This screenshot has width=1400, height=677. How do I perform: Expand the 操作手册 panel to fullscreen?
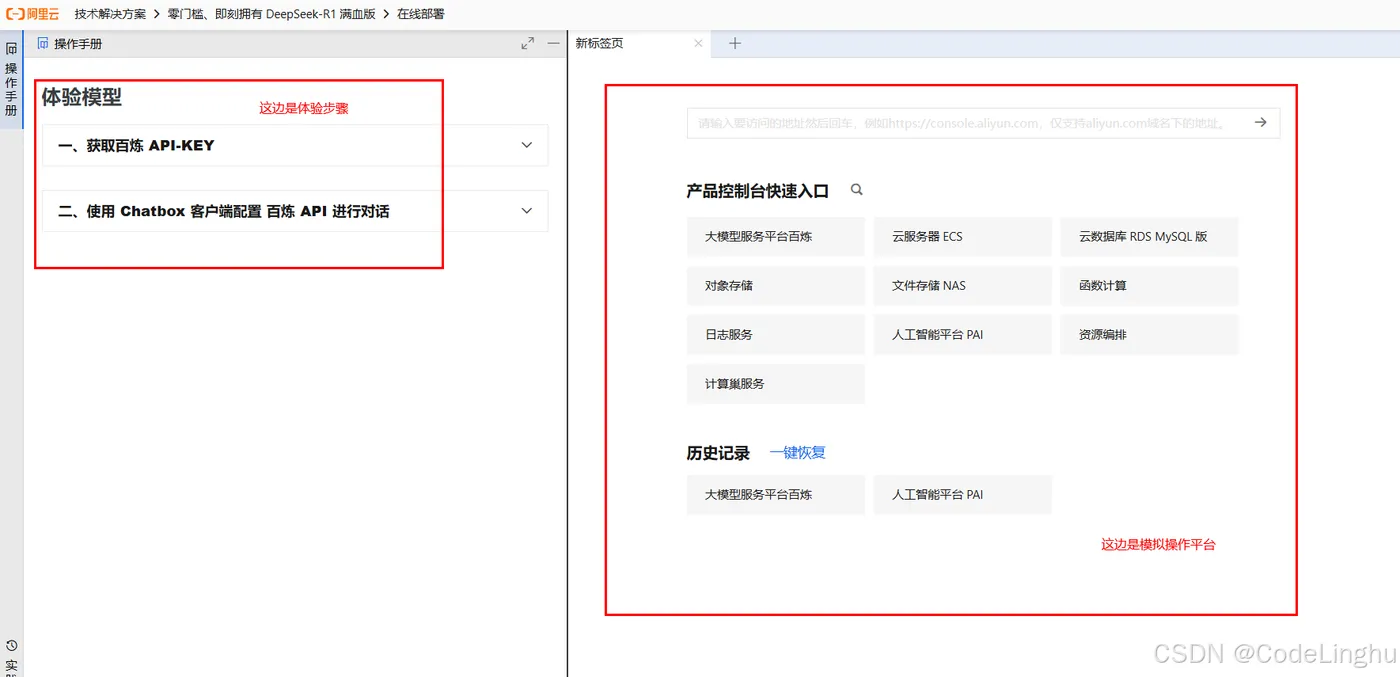click(528, 44)
